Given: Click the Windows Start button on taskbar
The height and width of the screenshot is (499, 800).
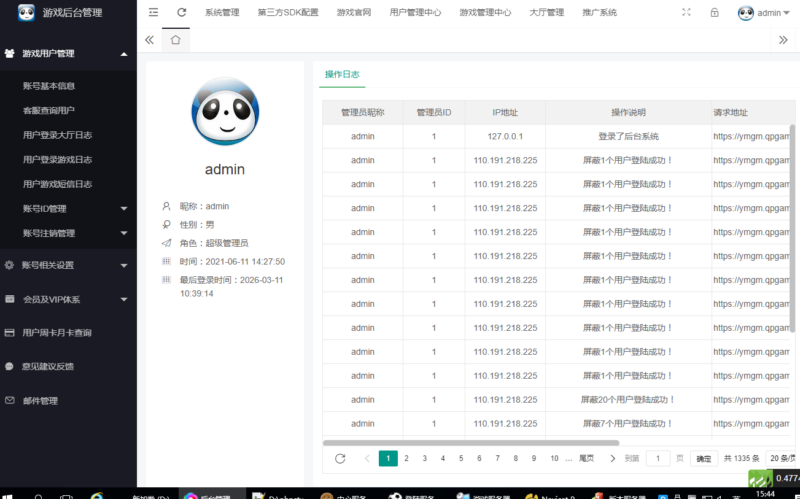Looking at the screenshot, I should click(x=9, y=496).
